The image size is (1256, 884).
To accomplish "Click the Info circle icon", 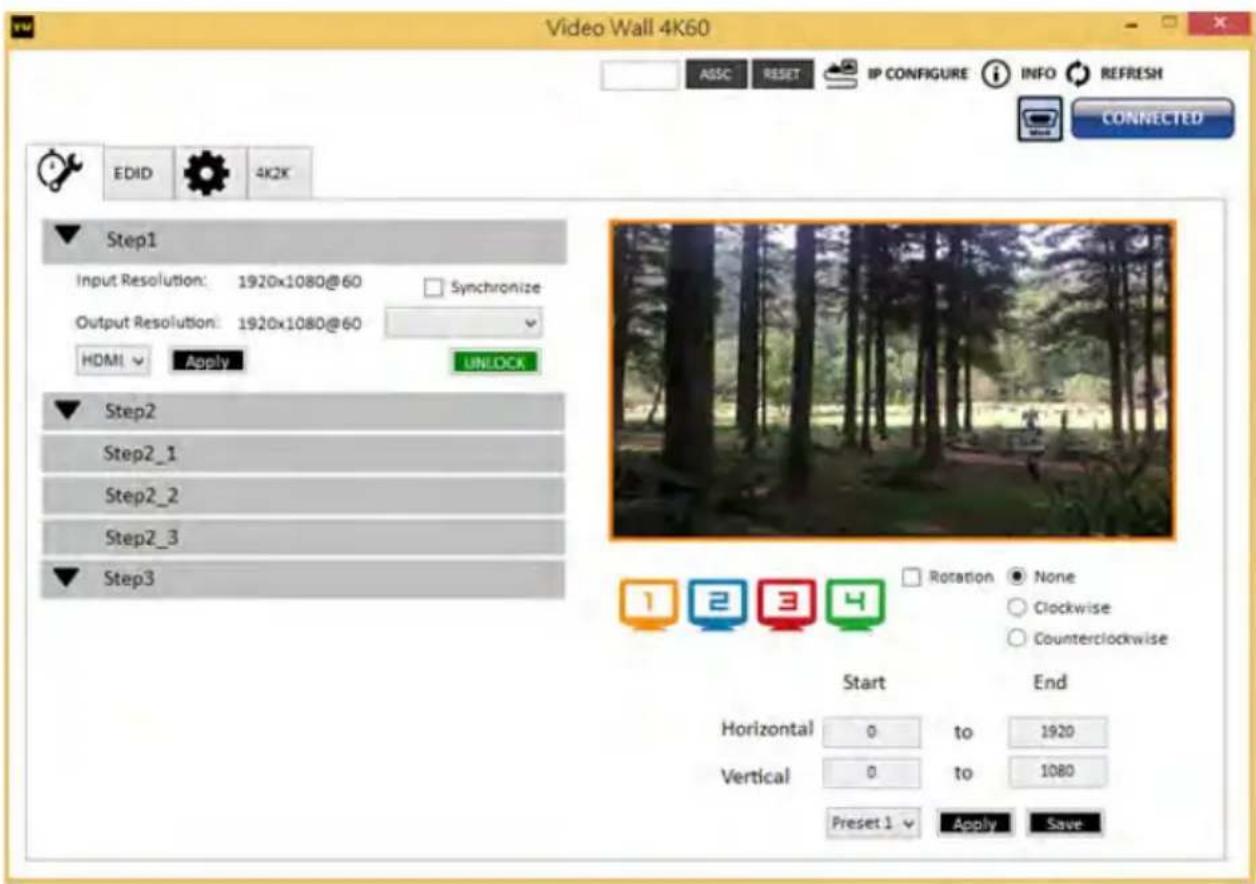I will point(996,74).
